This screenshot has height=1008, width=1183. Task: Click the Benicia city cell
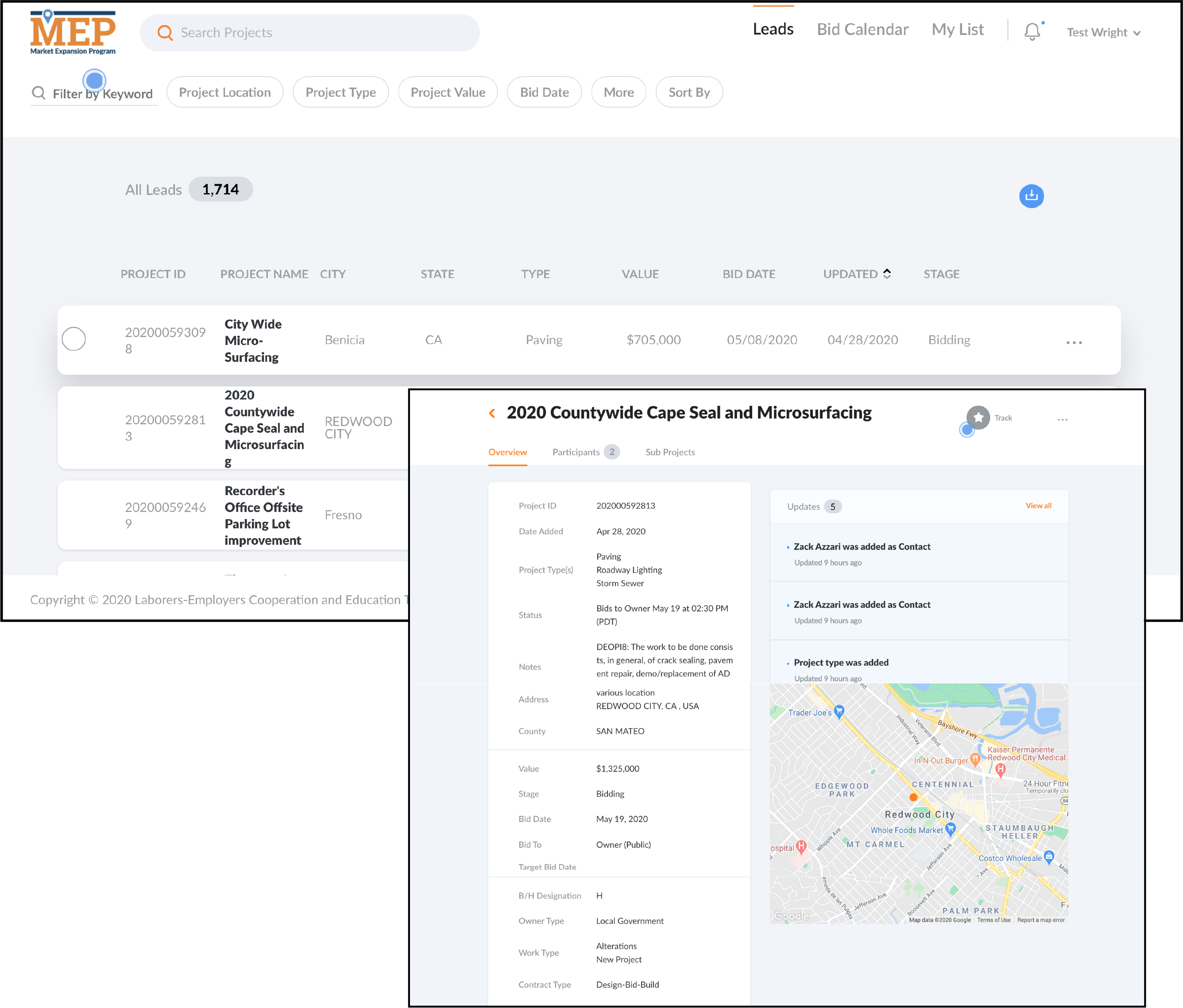pyautogui.click(x=344, y=340)
